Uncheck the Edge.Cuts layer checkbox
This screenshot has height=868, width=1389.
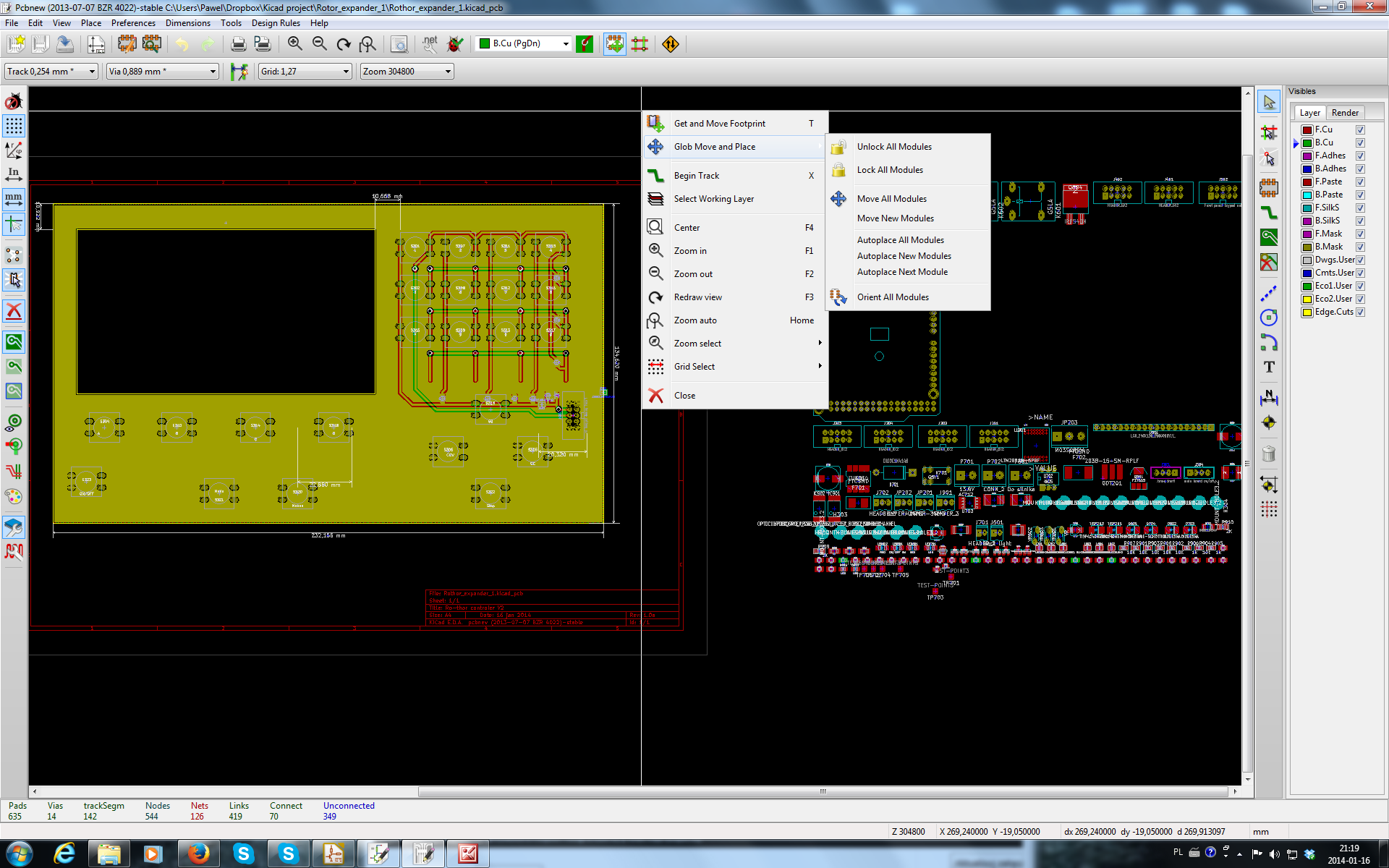1360,312
